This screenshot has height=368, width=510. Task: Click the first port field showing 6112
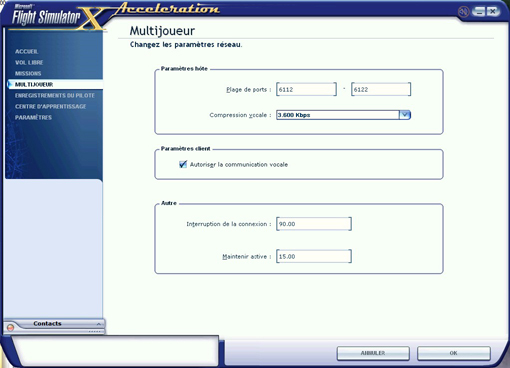pyautogui.click(x=306, y=89)
